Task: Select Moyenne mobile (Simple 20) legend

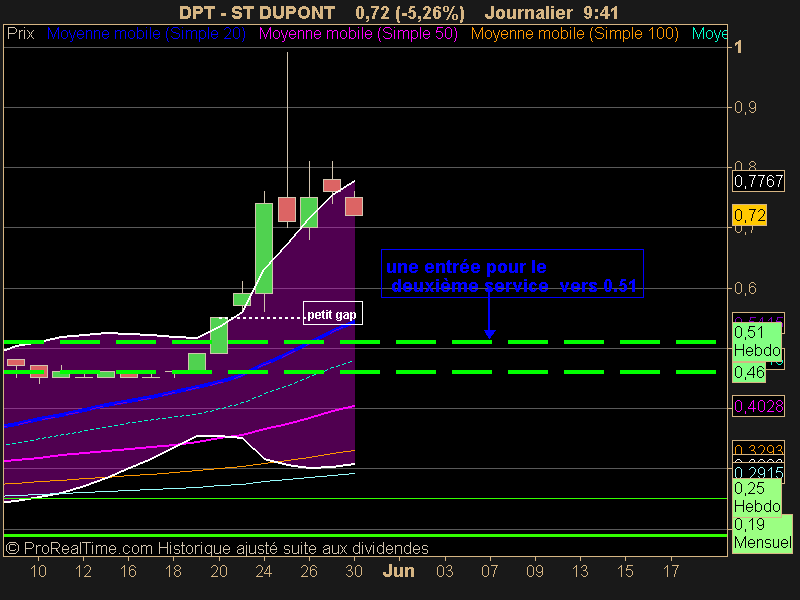Action: [146, 34]
